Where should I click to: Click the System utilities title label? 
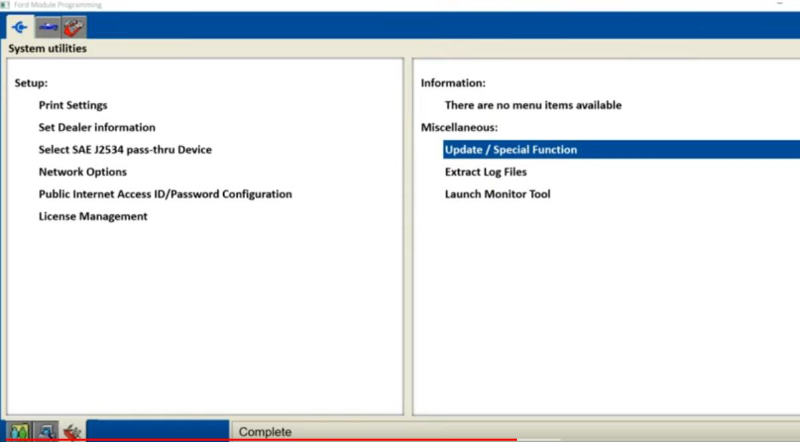tap(47, 48)
